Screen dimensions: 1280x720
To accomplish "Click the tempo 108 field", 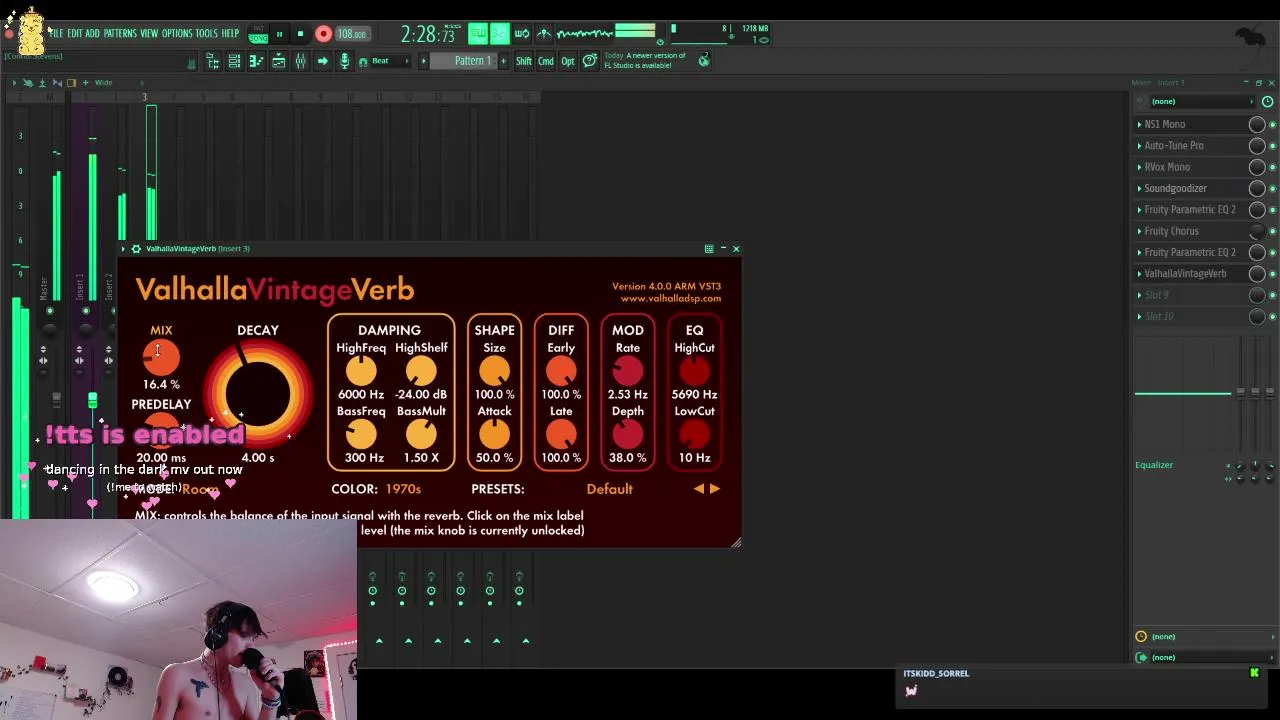I will (351, 34).
